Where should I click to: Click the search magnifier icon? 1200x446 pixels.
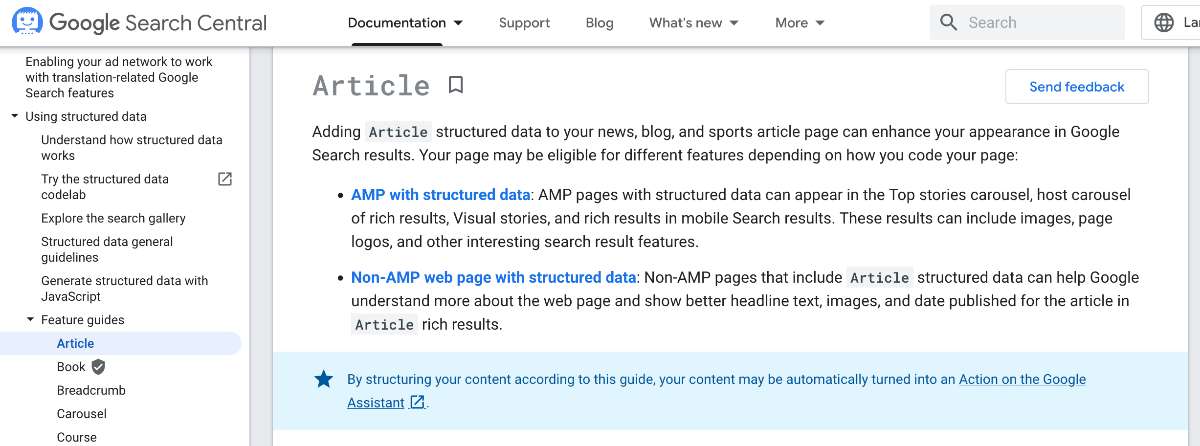click(949, 22)
